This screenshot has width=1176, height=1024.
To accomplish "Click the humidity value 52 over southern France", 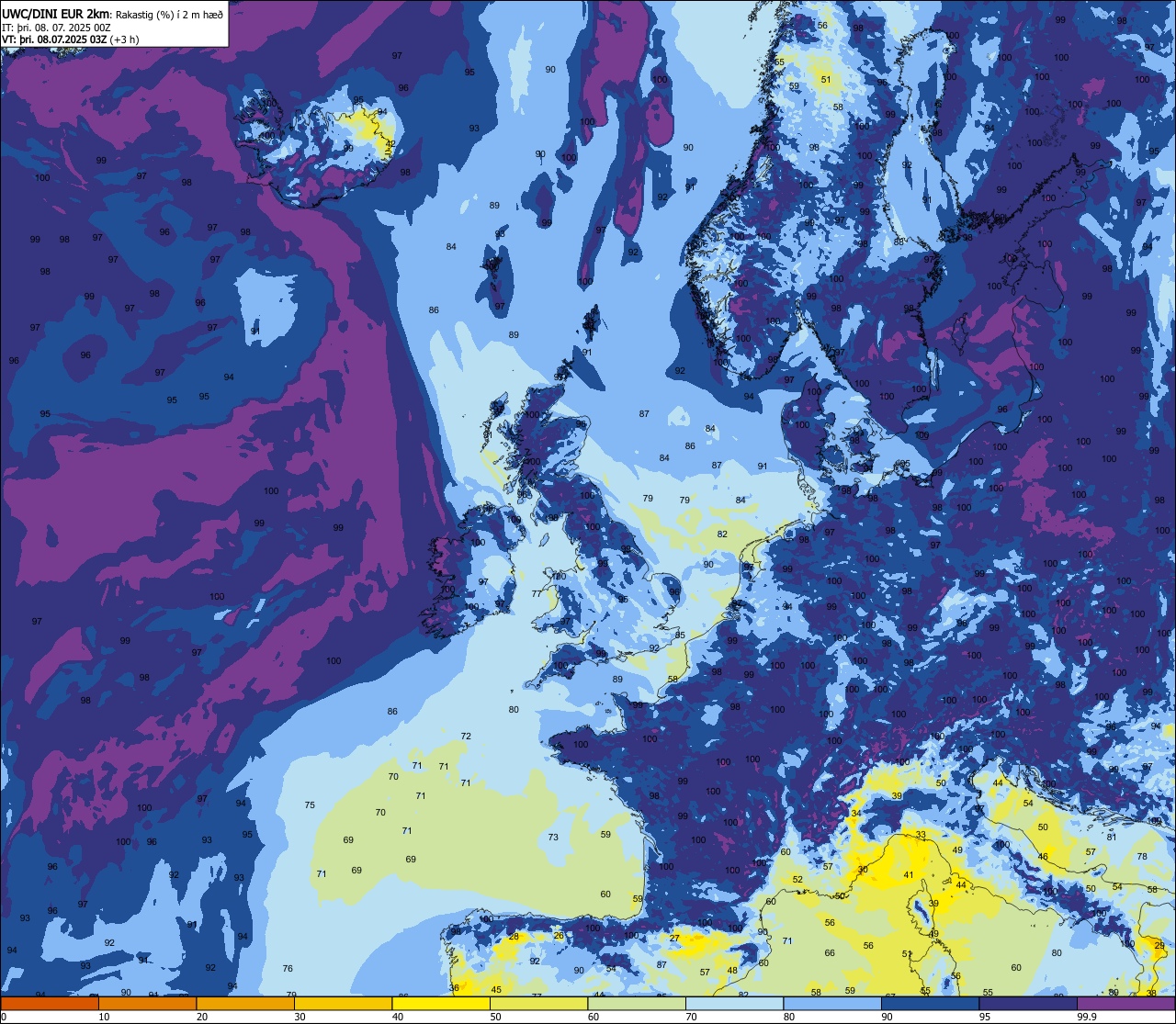I will point(797,880).
